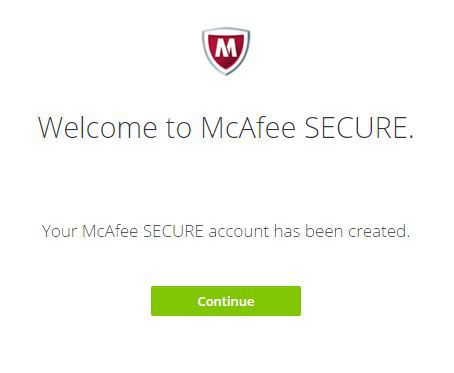The height and width of the screenshot is (373, 454).
Task: Click the bottom tip of the shield icon
Action: 226,73
